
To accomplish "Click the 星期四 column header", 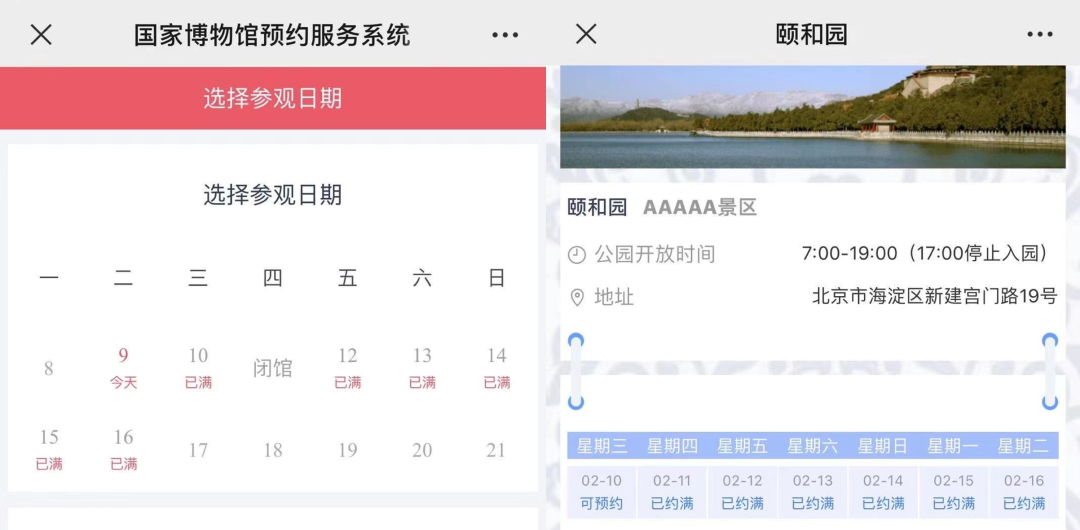I will (x=672, y=446).
